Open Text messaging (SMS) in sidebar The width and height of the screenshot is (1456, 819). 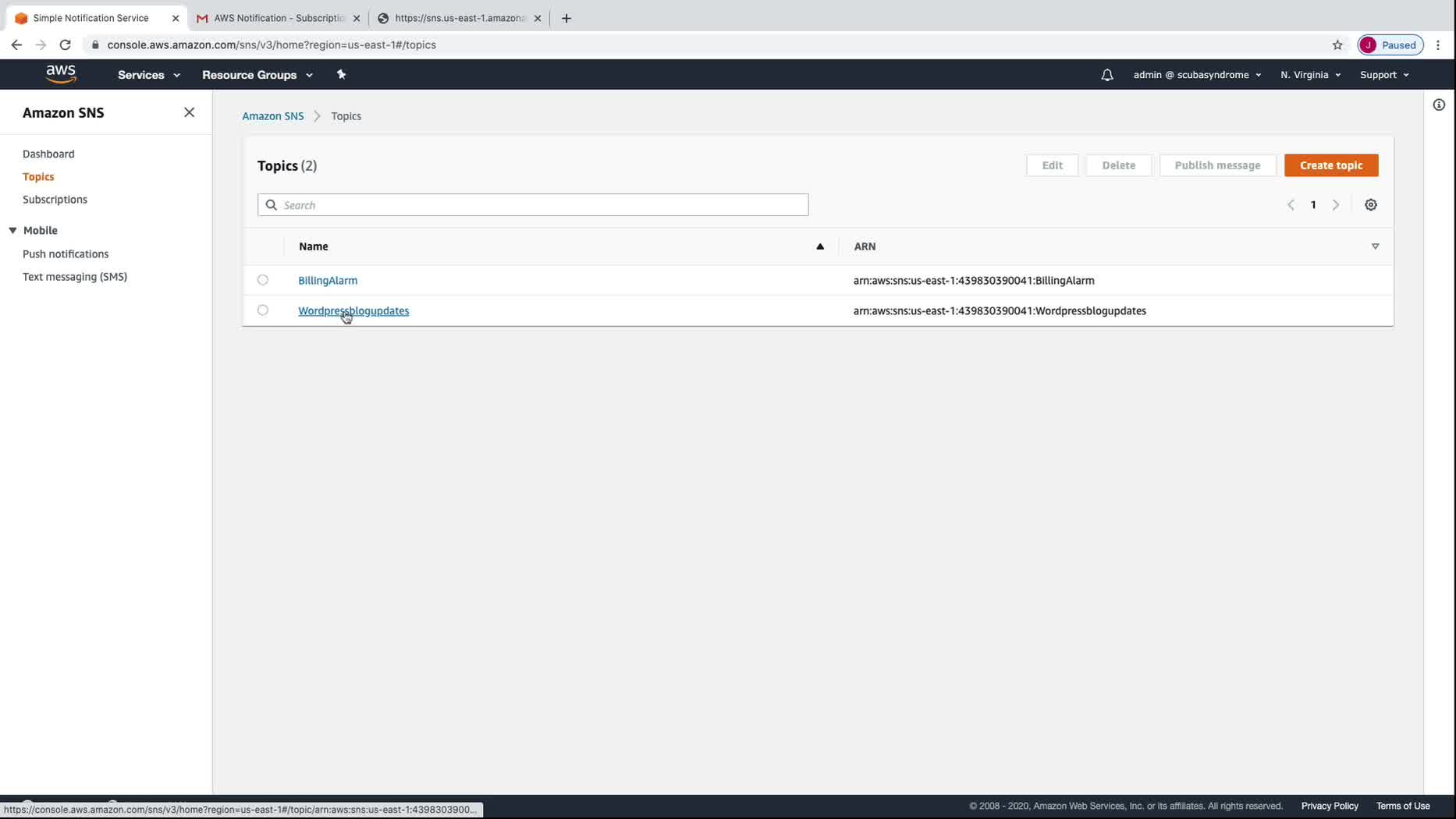(75, 277)
